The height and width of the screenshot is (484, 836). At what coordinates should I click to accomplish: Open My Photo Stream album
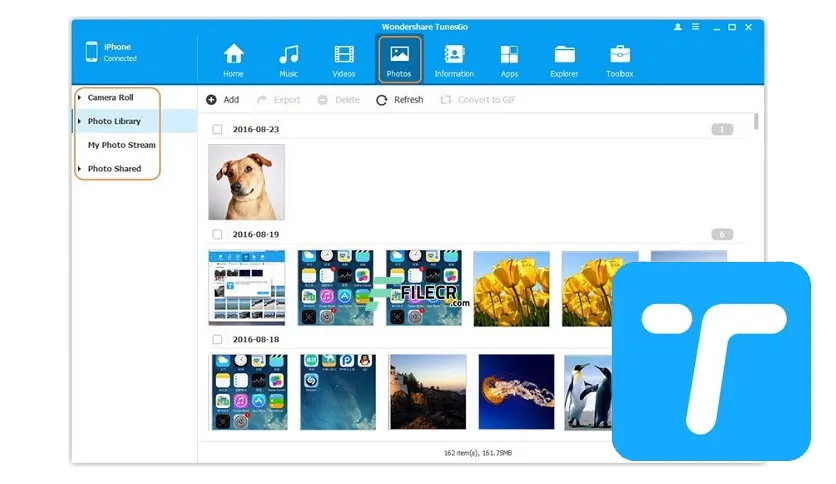point(122,145)
